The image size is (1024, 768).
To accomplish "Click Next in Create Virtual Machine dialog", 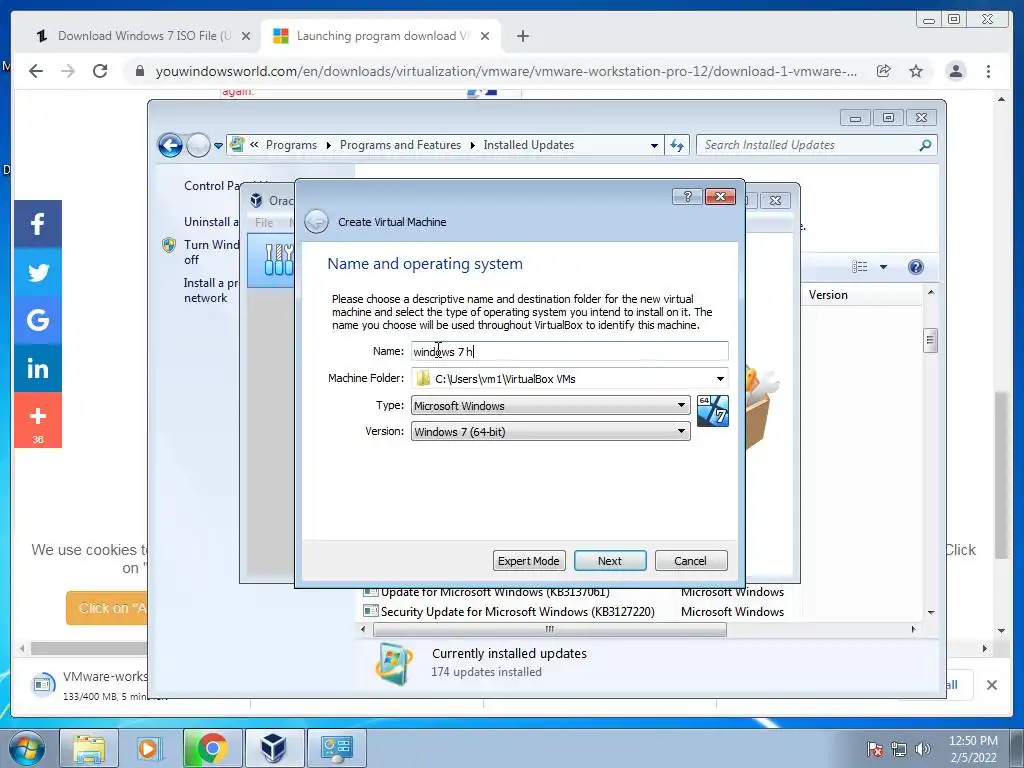I will coord(610,560).
